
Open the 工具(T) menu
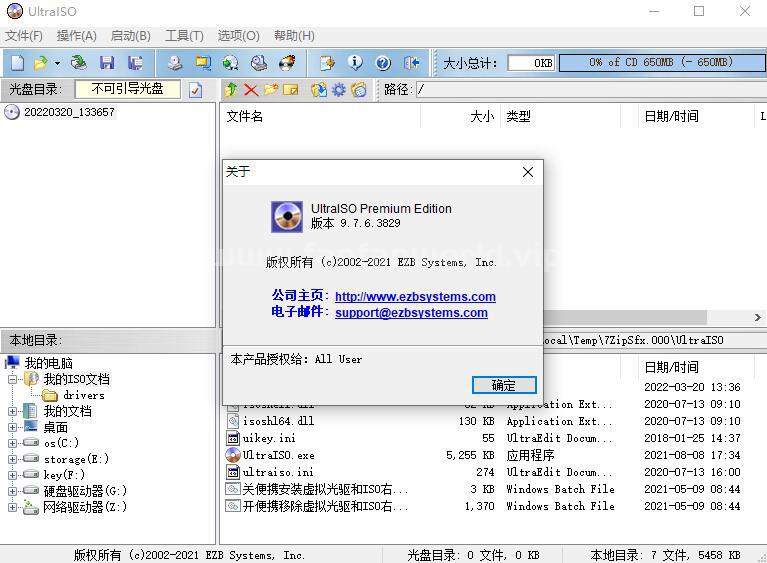point(183,35)
